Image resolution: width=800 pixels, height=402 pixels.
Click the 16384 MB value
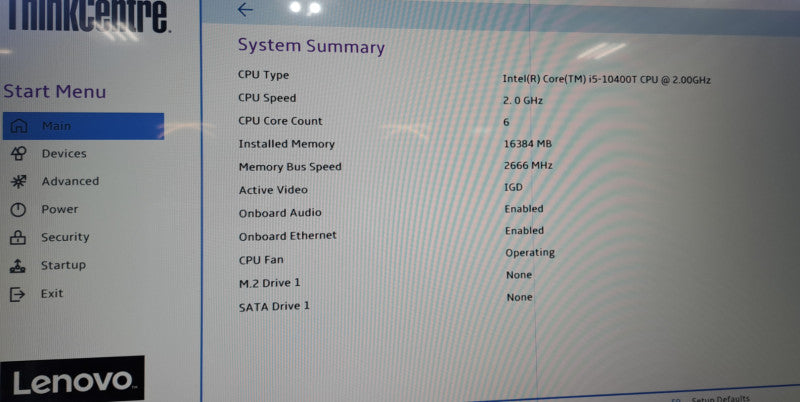528,144
